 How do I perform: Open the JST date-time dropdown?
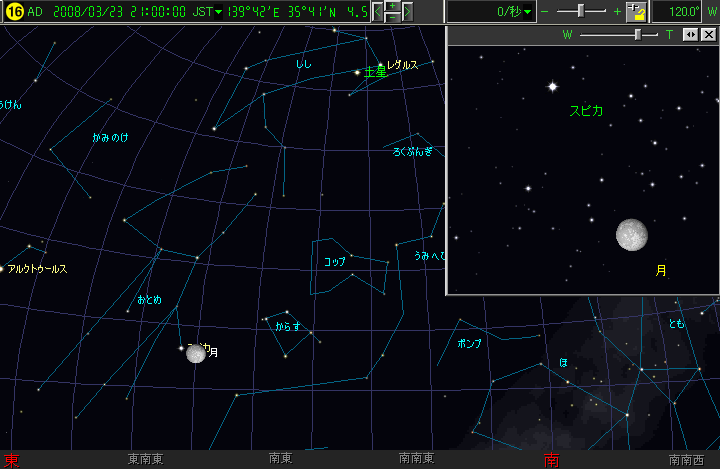pyautogui.click(x=219, y=13)
